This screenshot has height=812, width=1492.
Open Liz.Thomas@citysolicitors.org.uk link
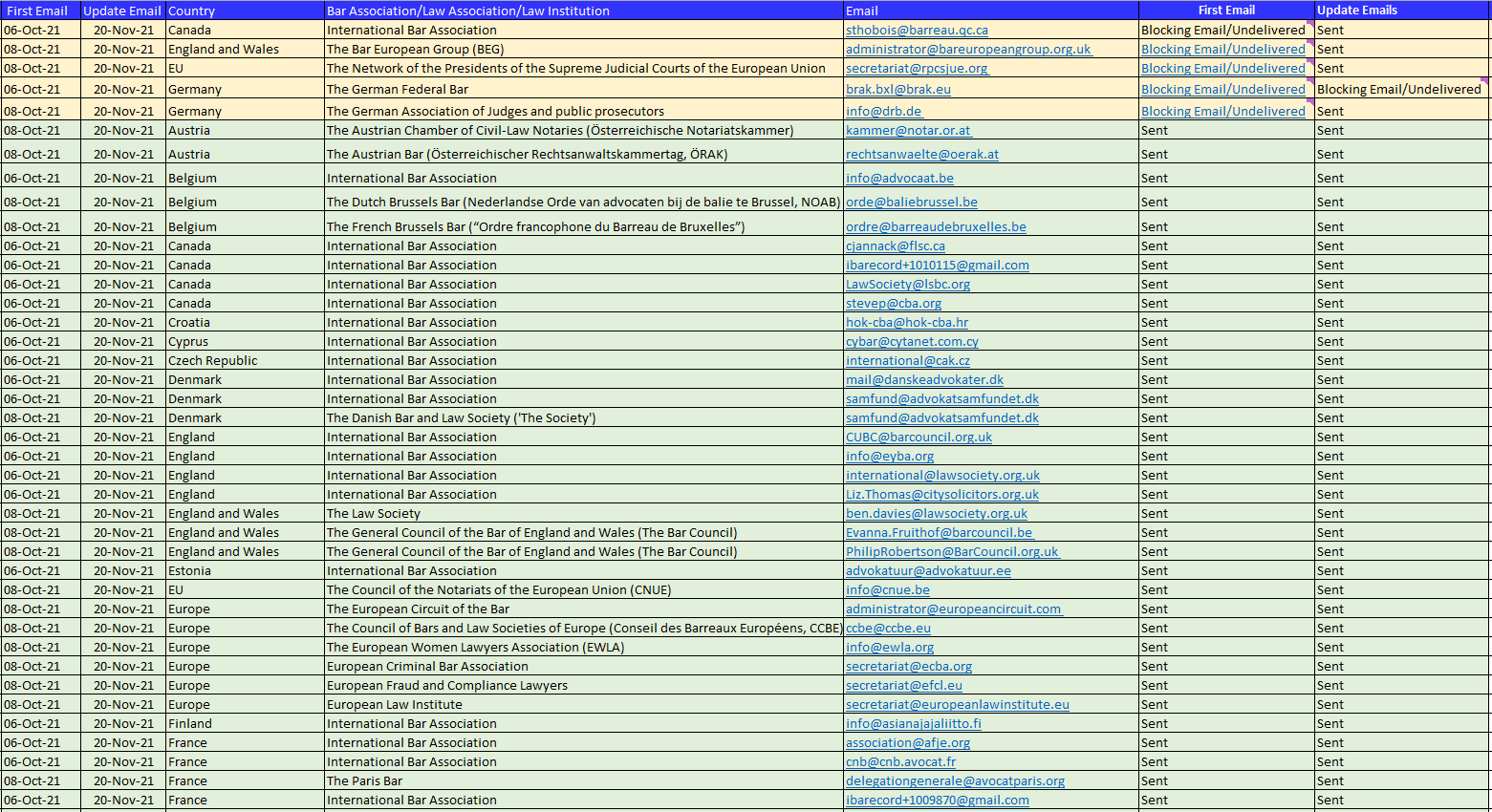pyautogui.click(x=942, y=495)
